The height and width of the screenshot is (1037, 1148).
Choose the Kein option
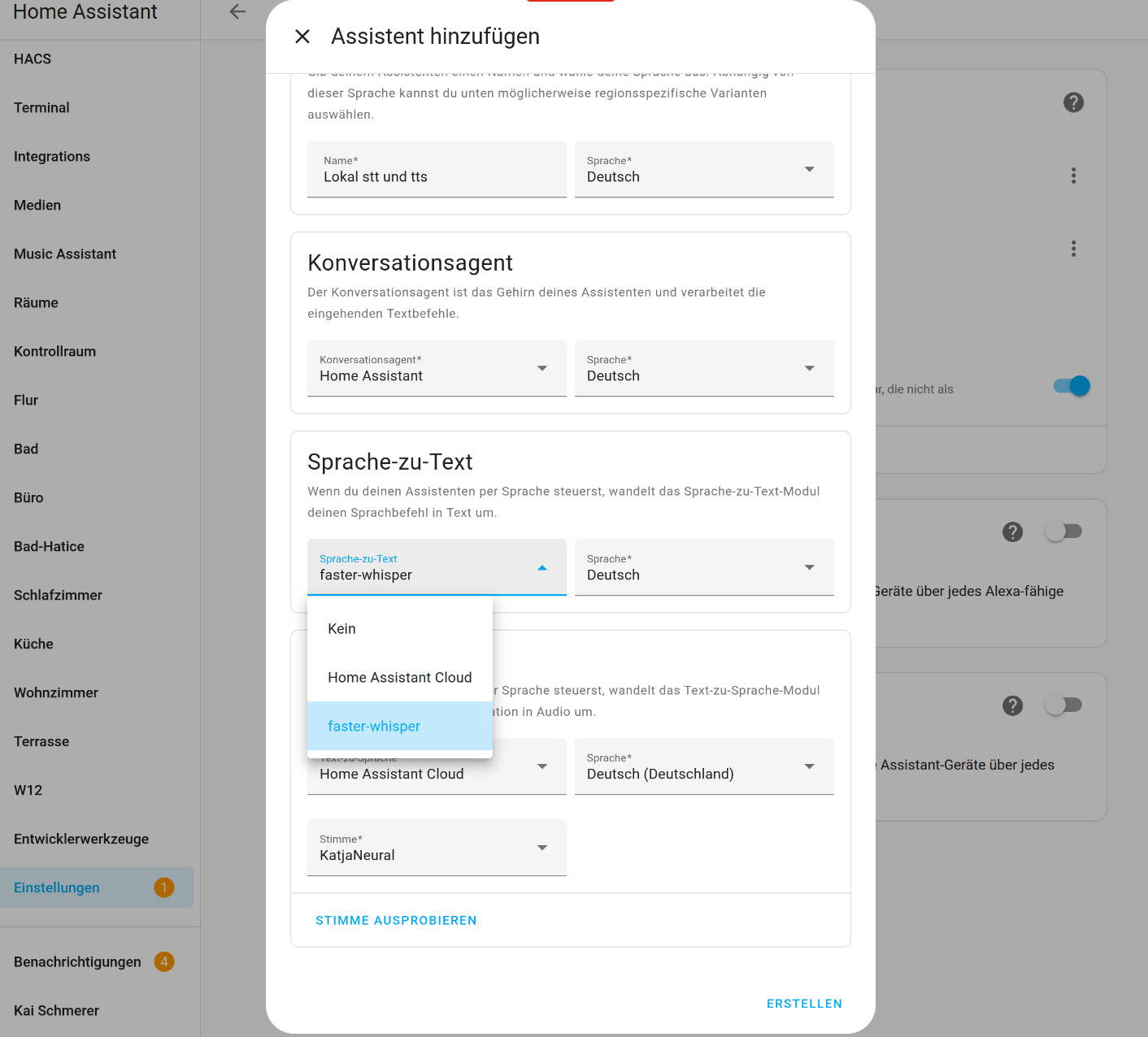[342, 629]
